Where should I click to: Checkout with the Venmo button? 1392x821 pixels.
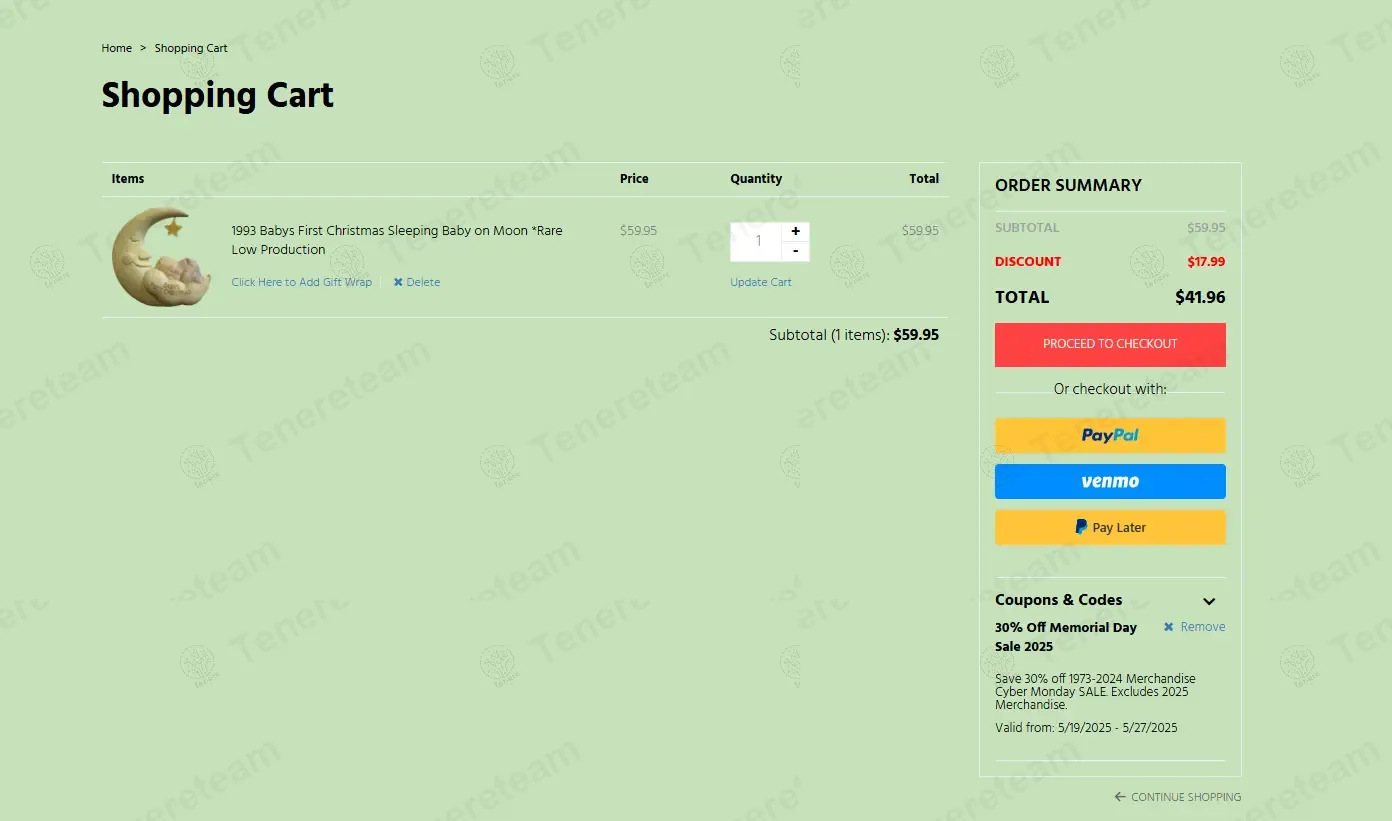pyautogui.click(x=1110, y=481)
